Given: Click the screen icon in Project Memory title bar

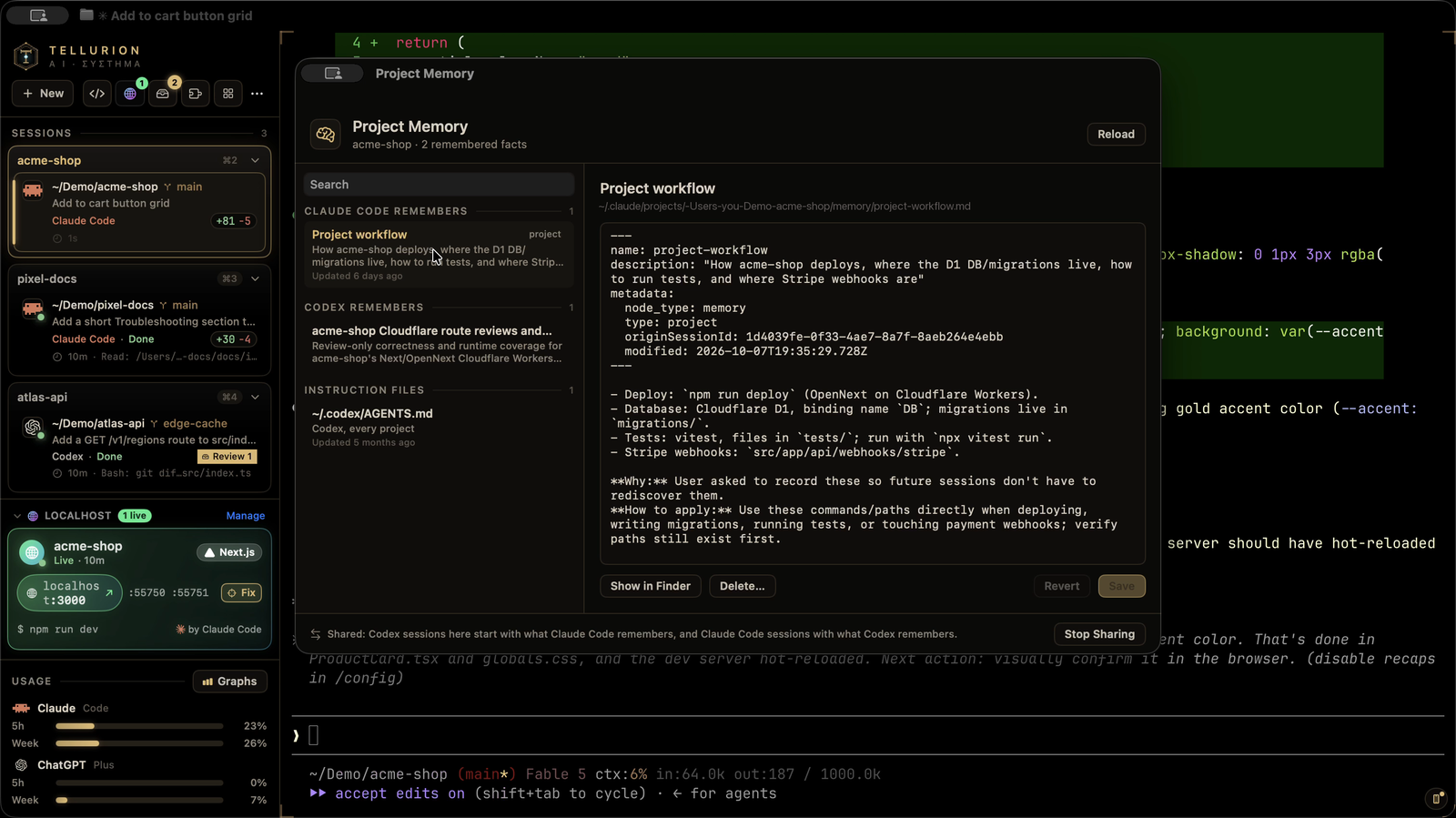Looking at the screenshot, I should (x=333, y=74).
